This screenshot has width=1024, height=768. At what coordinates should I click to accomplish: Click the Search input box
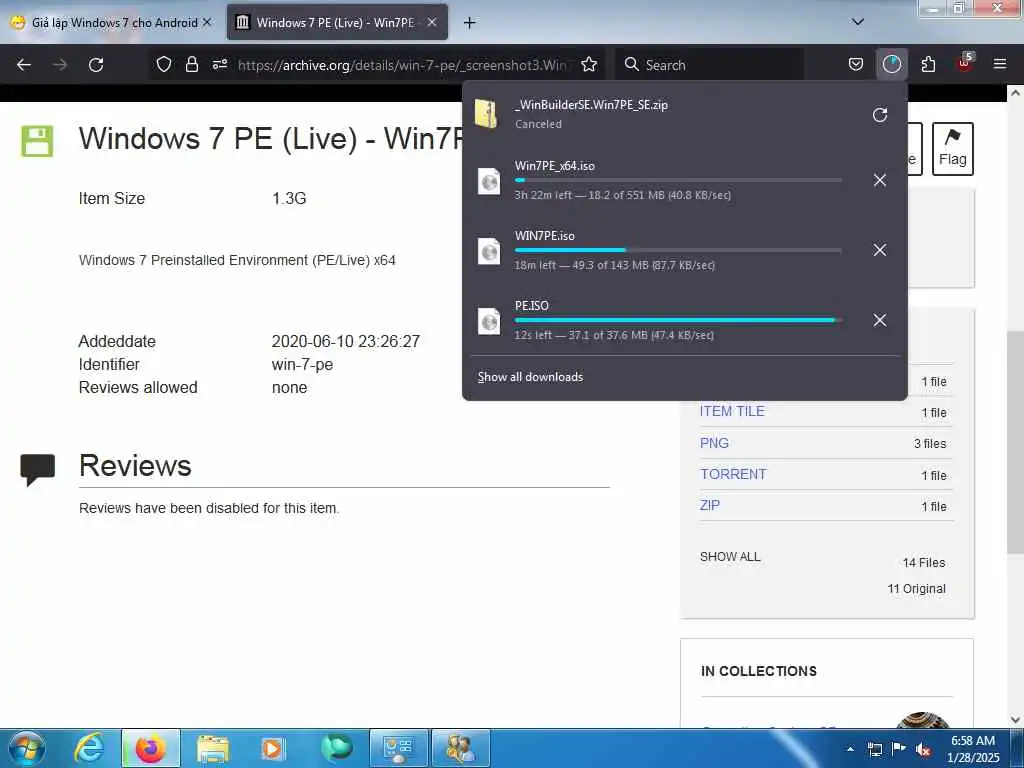pos(710,65)
